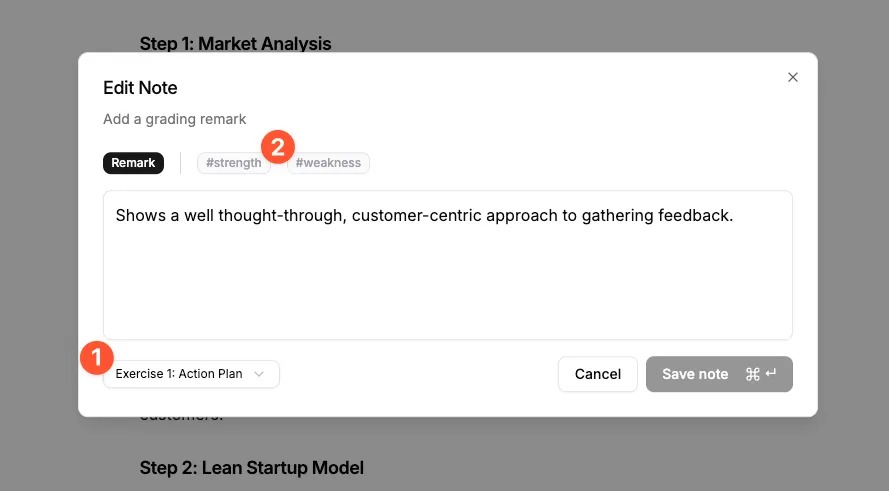
Task: Click the Edit Note dialog title
Action: click(140, 88)
